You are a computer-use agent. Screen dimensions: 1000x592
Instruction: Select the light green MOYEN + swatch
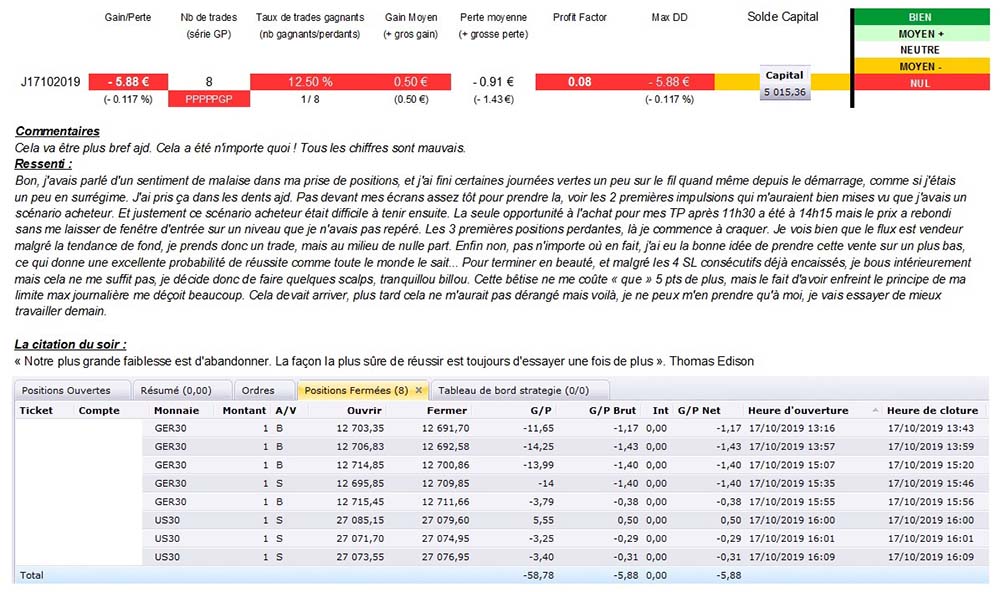tap(922, 34)
